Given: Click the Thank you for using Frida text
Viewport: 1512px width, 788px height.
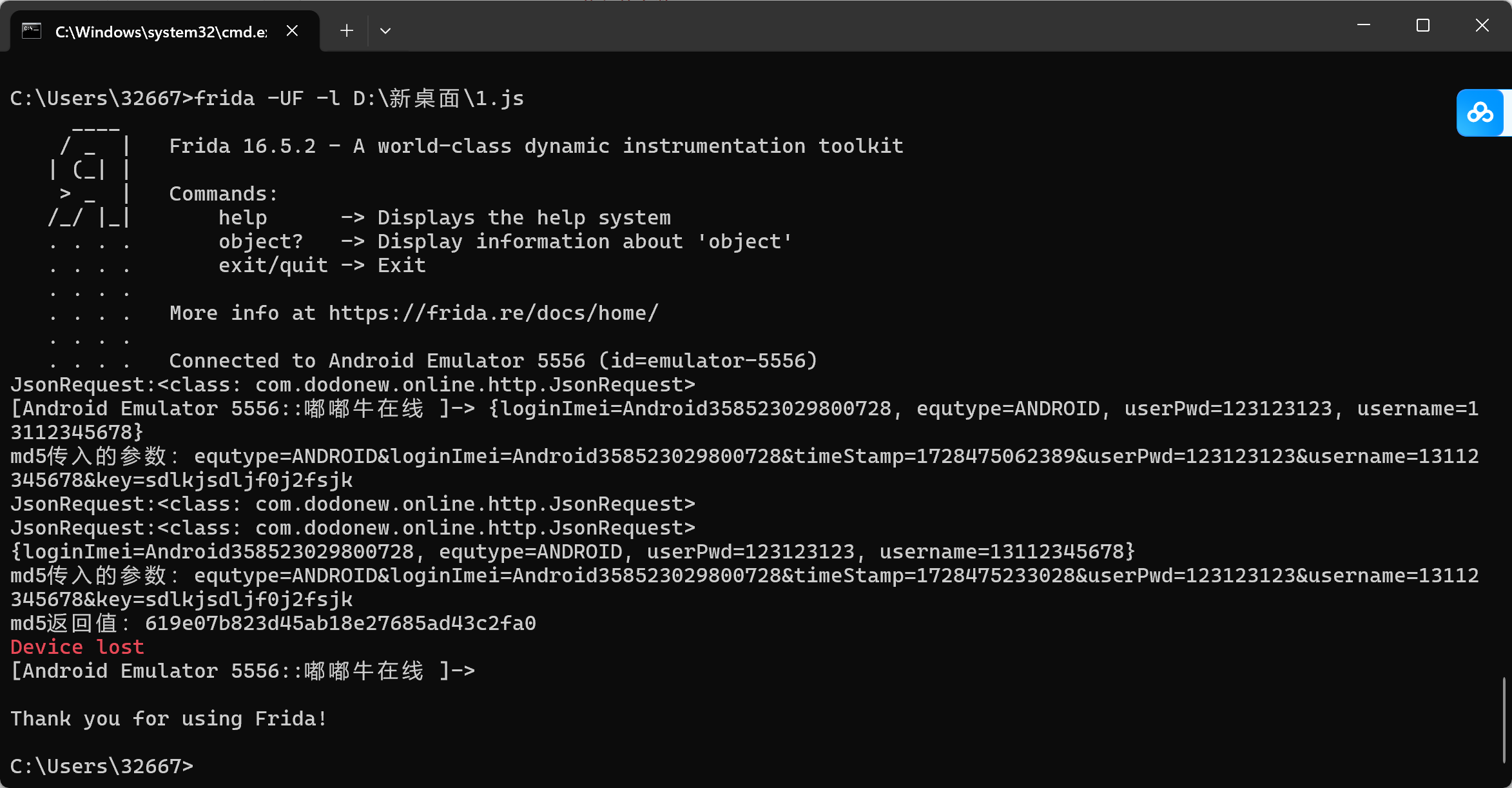Looking at the screenshot, I should [169, 719].
